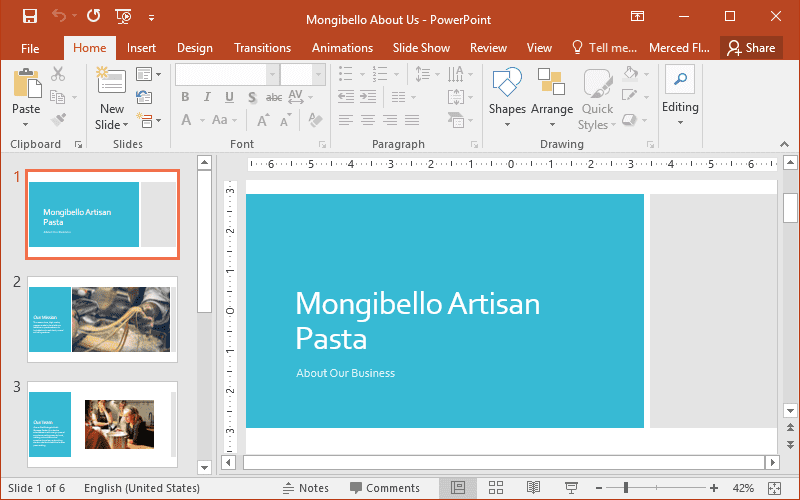Image resolution: width=800 pixels, height=500 pixels.
Task: Switch to the Animations tab
Action: tap(342, 48)
